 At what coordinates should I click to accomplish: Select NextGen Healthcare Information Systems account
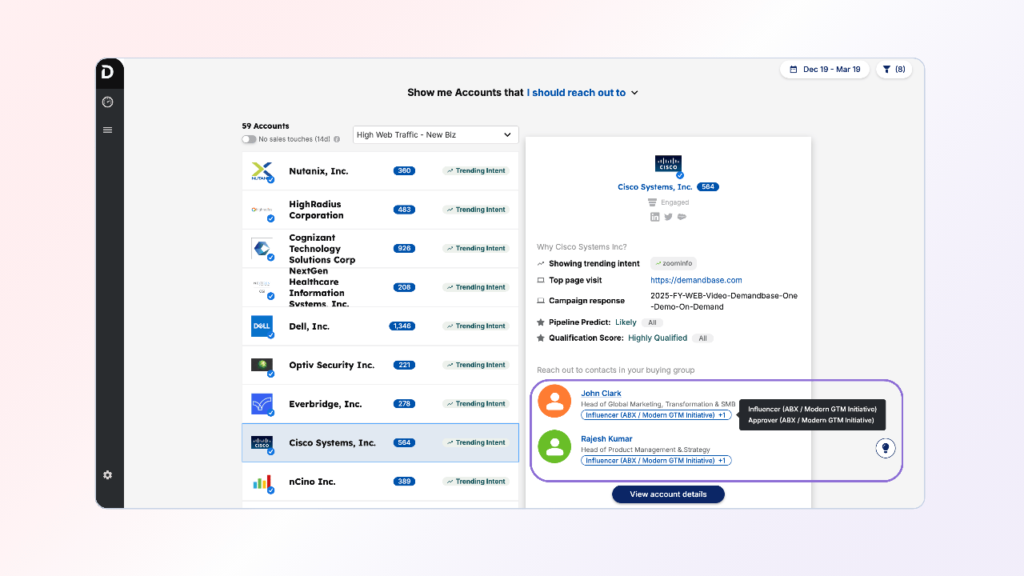click(319, 287)
